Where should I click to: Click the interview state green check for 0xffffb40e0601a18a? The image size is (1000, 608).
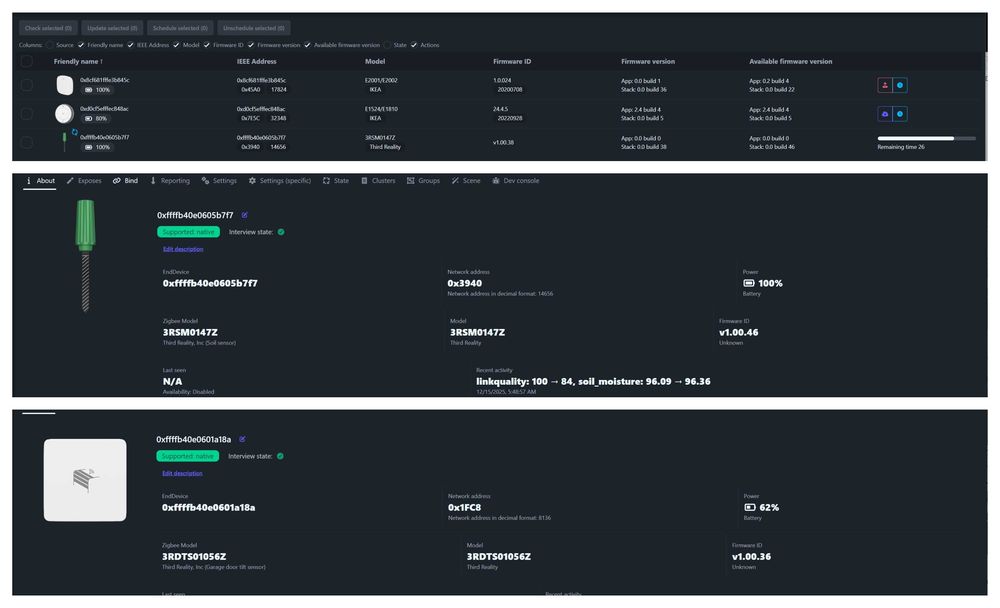click(x=281, y=456)
